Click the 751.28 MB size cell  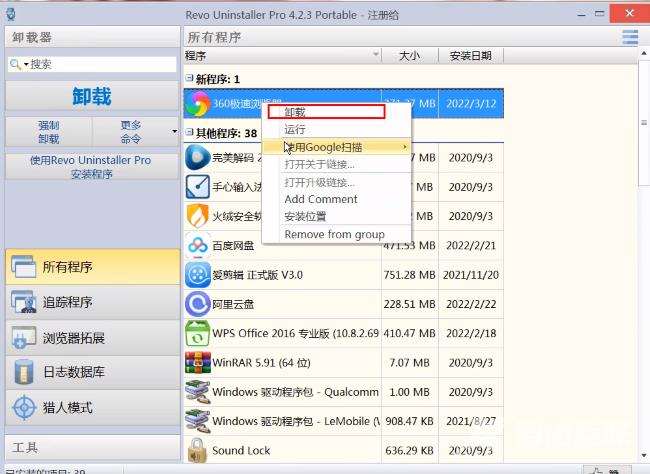click(x=410, y=275)
